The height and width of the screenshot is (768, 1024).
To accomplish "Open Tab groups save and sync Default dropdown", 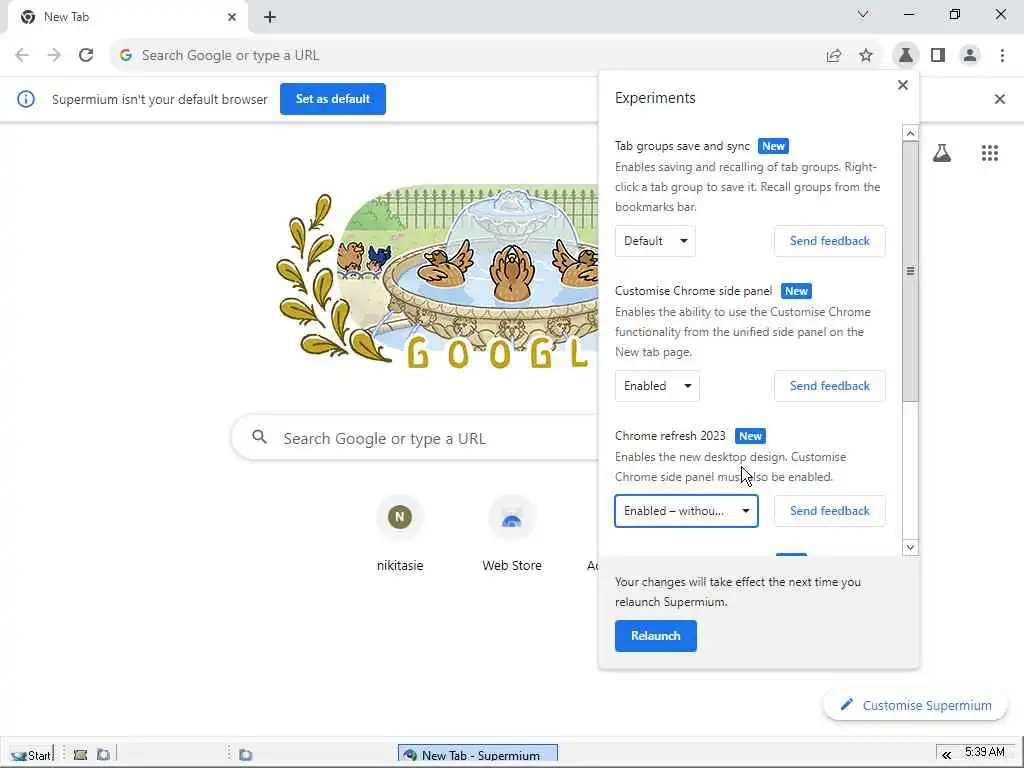I will 655,241.
